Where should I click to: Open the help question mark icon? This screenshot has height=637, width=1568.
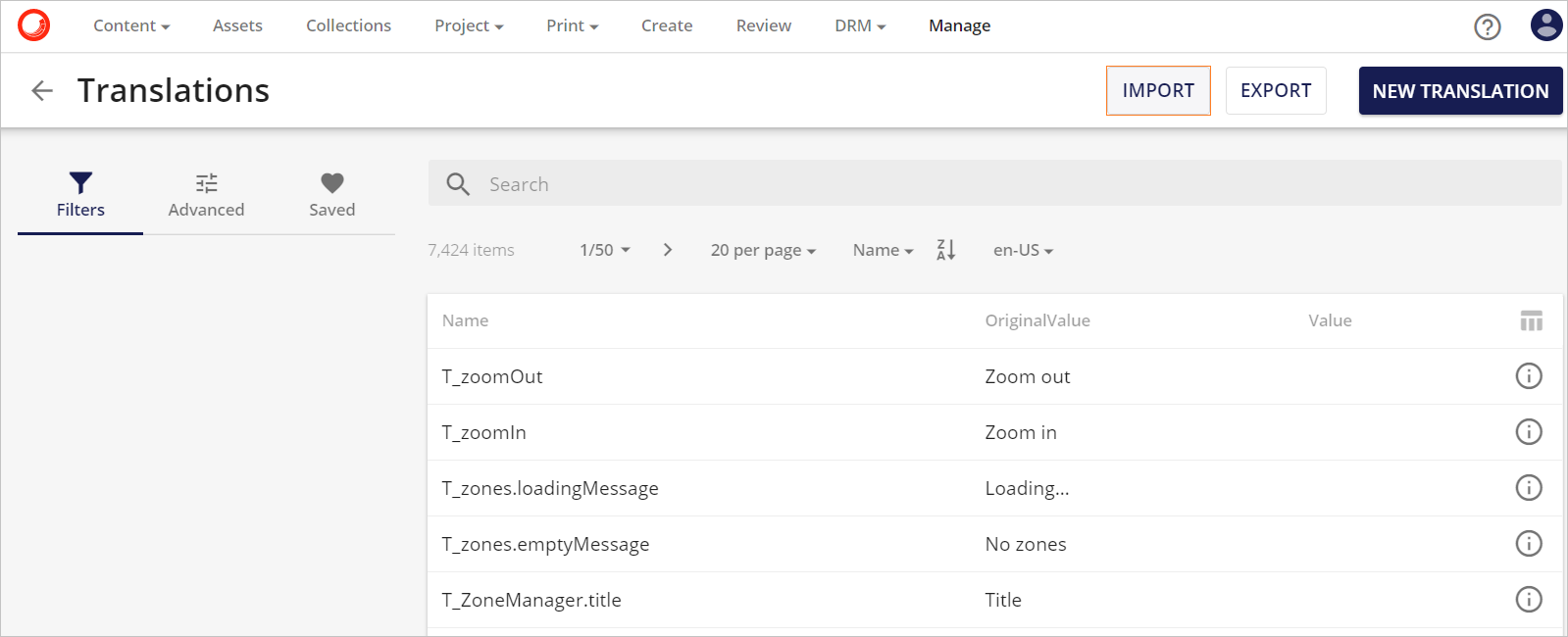pos(1488,26)
